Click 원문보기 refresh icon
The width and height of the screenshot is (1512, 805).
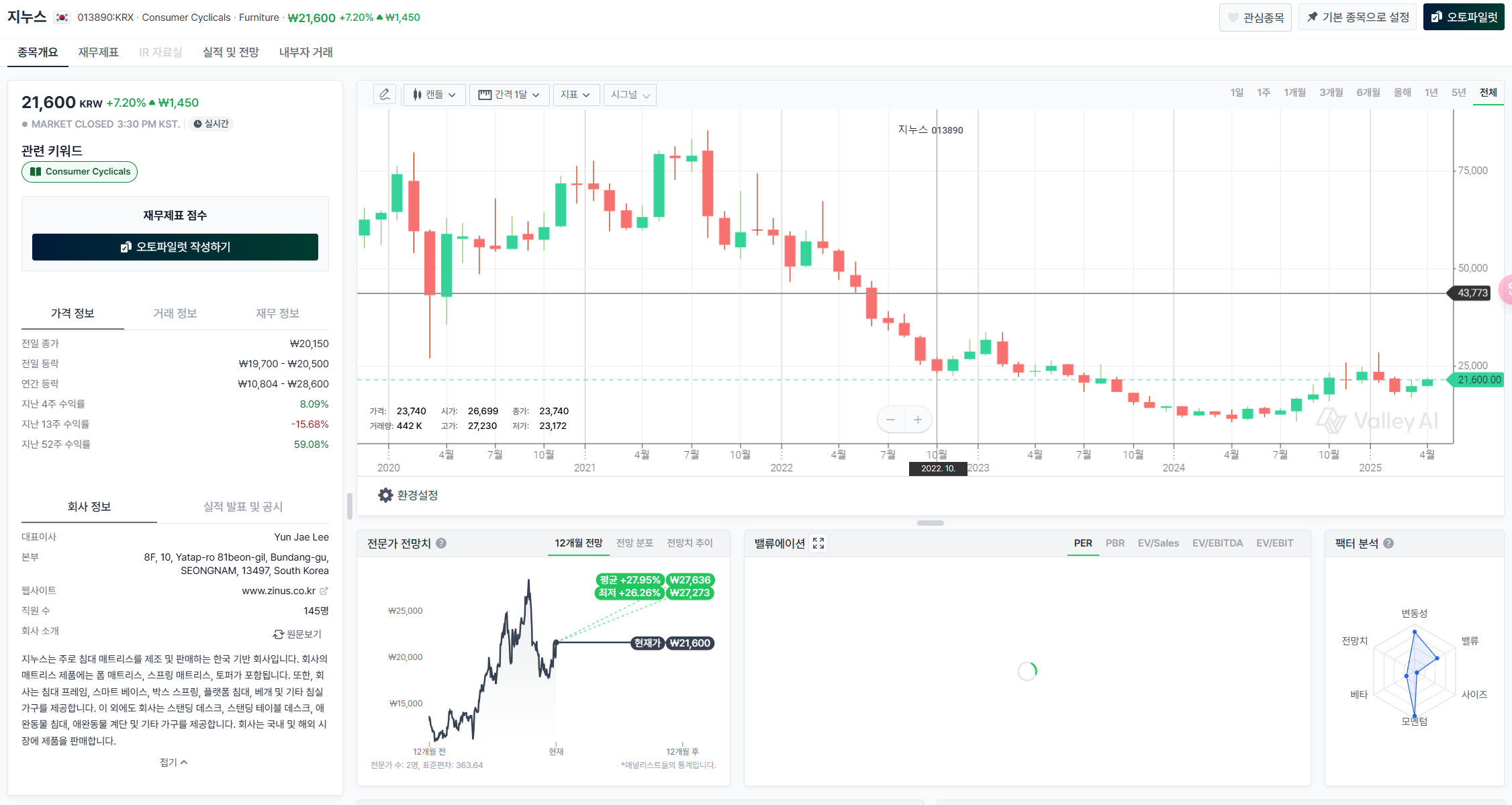click(x=278, y=634)
